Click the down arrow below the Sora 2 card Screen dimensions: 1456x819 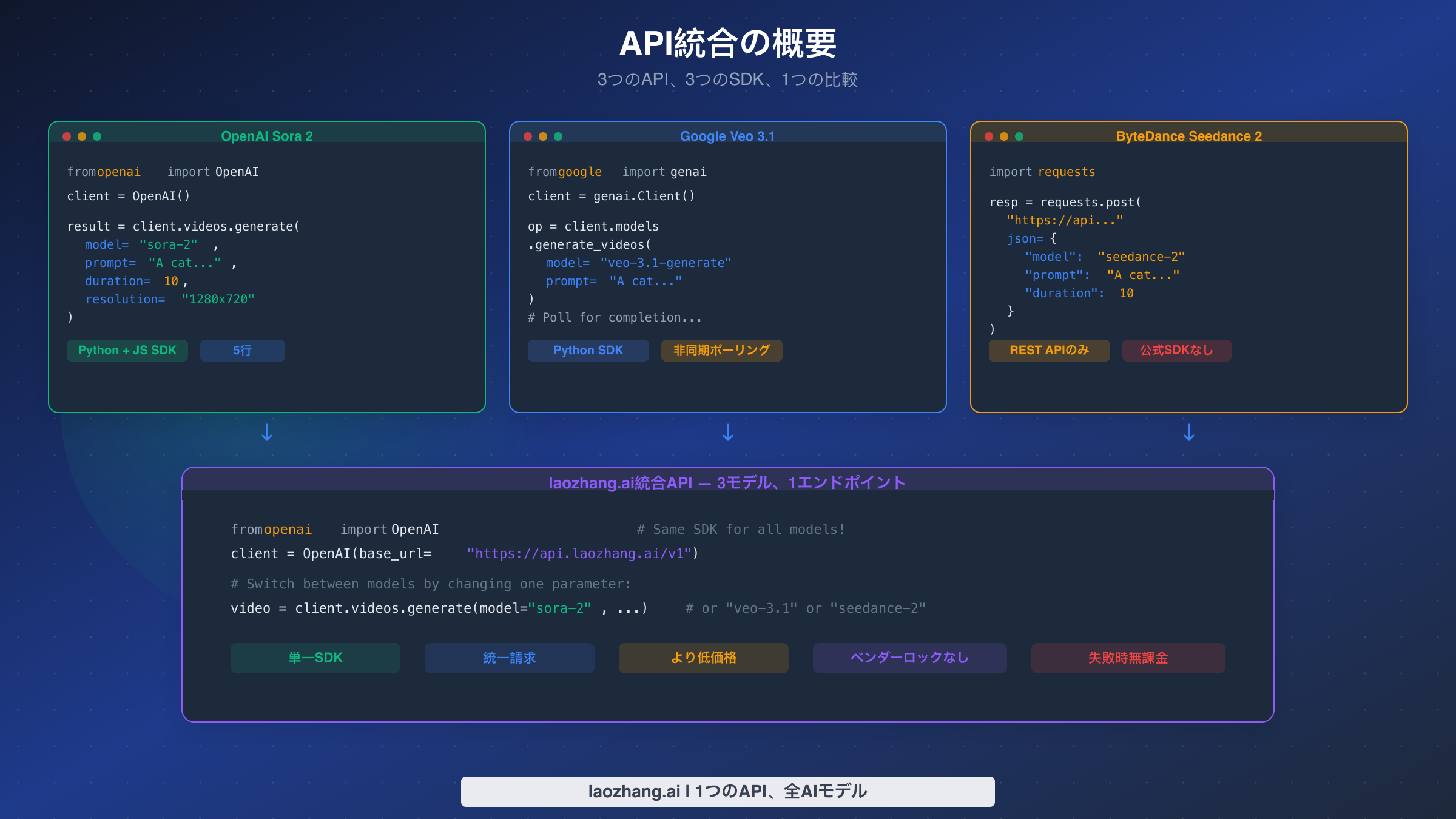pyautogui.click(x=266, y=433)
